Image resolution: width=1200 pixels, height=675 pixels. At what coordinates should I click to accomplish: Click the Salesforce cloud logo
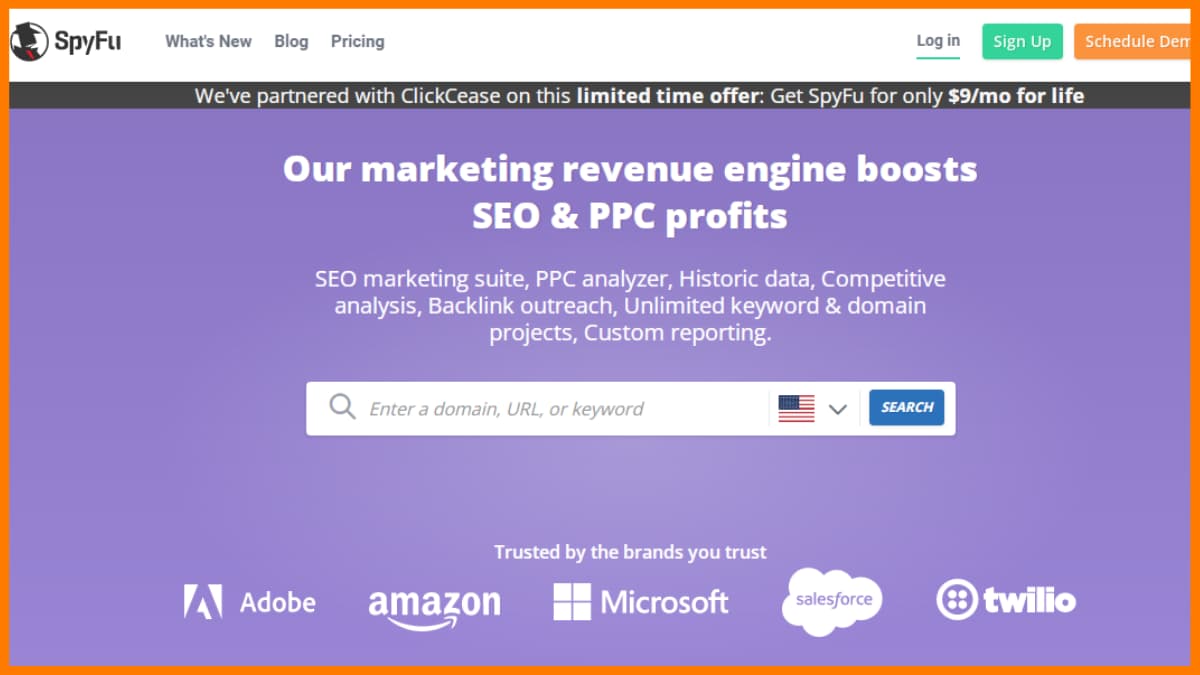pos(833,600)
